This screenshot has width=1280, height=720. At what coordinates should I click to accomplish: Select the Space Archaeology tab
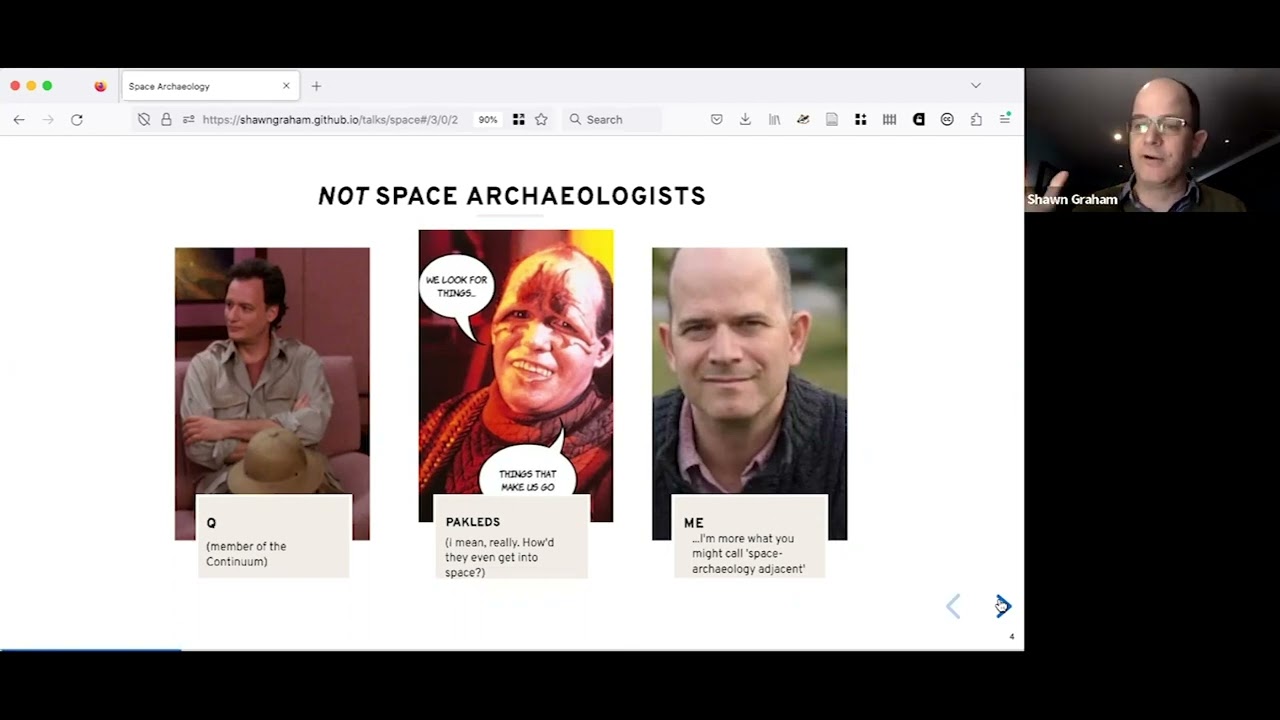tap(209, 86)
